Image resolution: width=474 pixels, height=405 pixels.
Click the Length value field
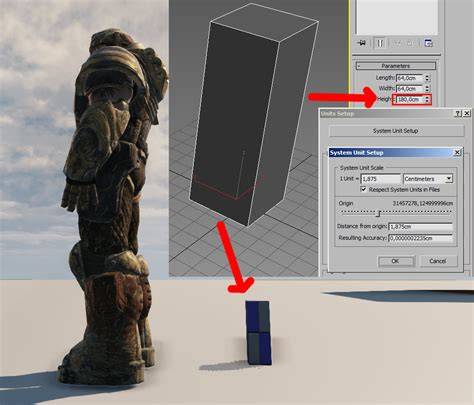tap(409, 78)
